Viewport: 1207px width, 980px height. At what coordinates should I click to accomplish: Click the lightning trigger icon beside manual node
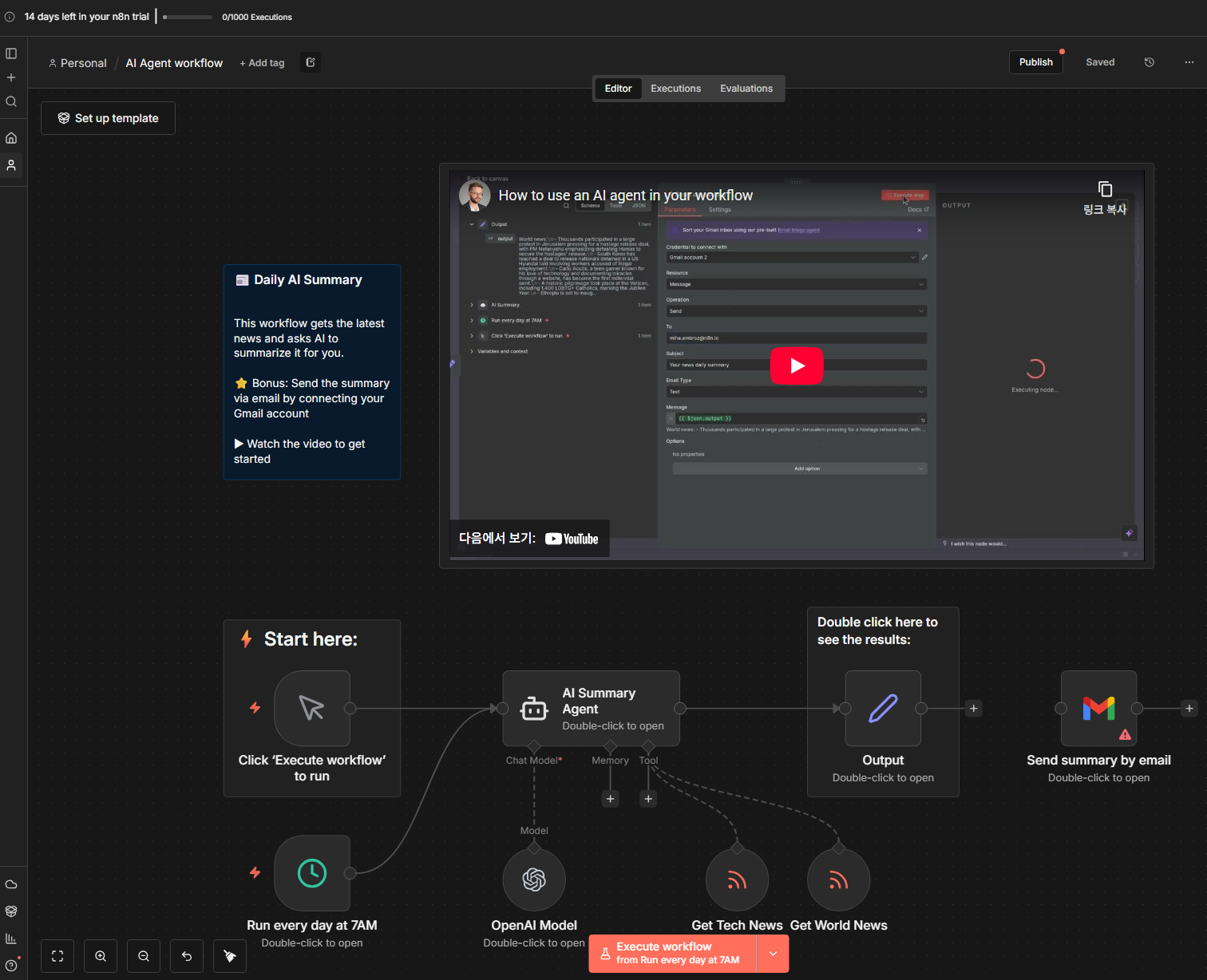(x=255, y=708)
